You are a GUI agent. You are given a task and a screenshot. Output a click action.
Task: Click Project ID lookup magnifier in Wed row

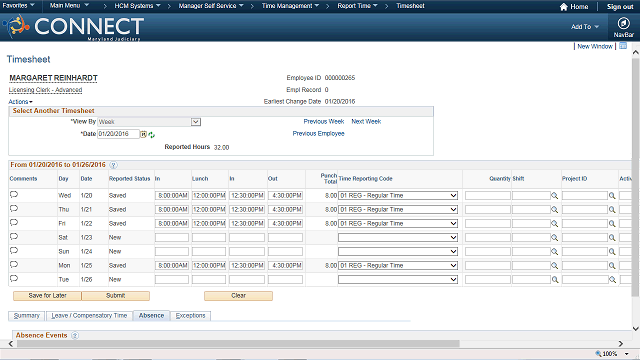coord(612,196)
